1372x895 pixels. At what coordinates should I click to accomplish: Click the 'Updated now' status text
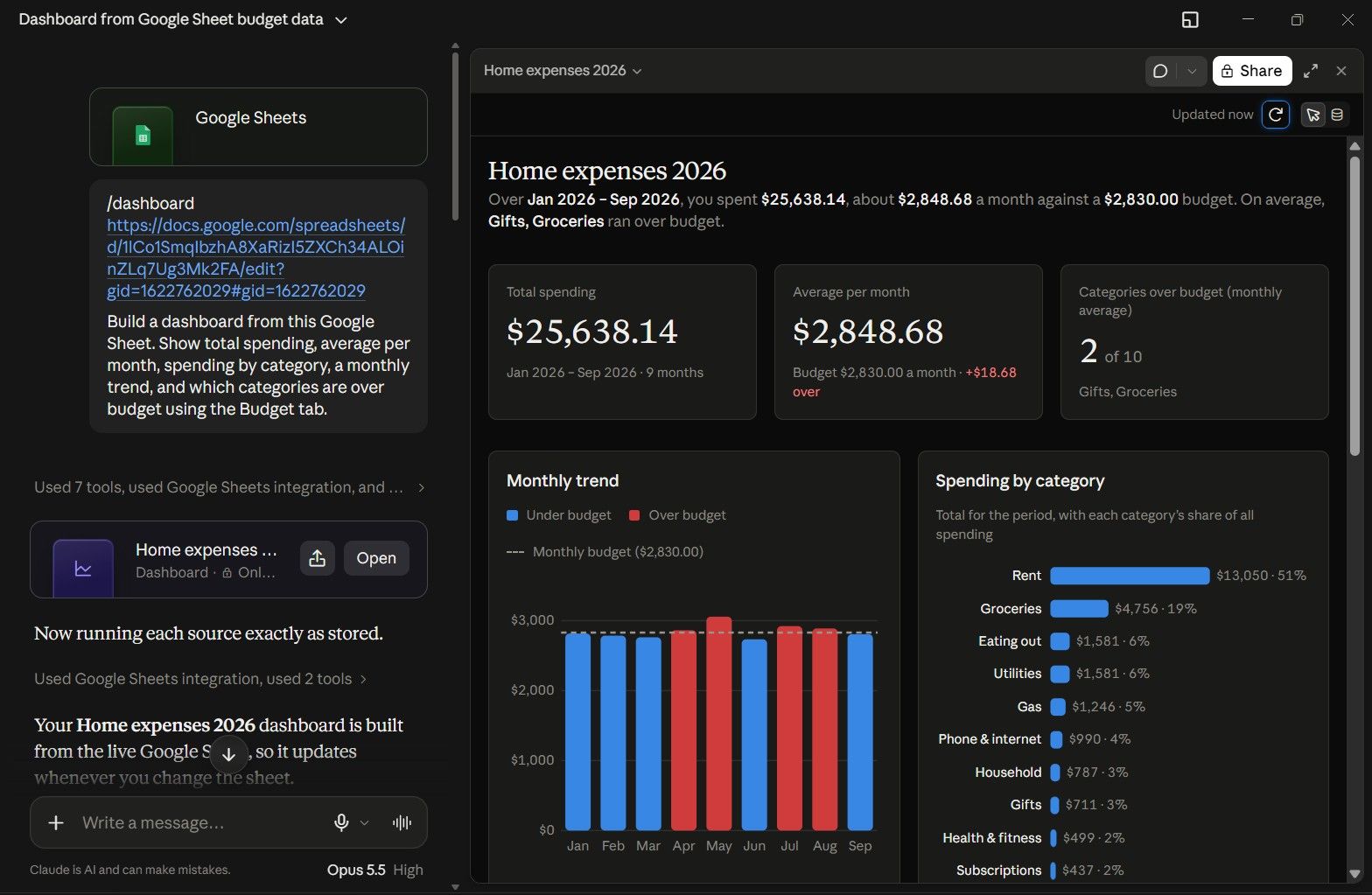(x=1212, y=115)
